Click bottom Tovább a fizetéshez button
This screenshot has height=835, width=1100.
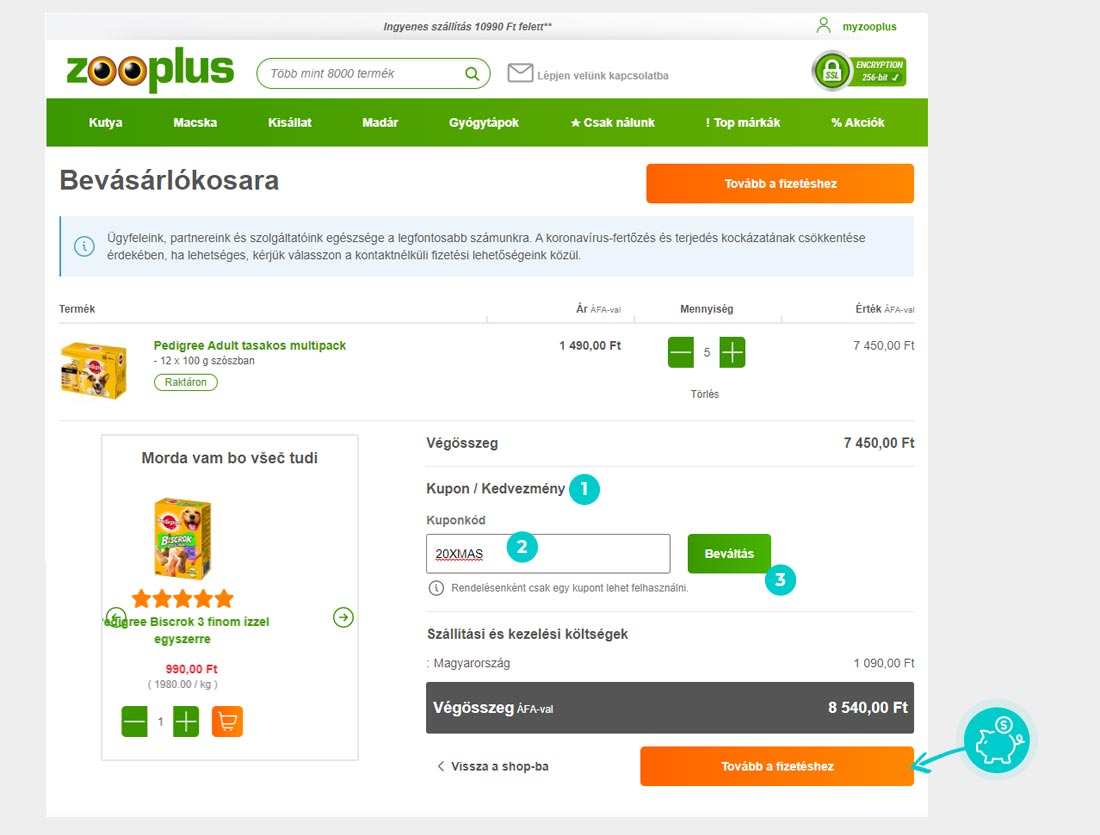pos(777,766)
